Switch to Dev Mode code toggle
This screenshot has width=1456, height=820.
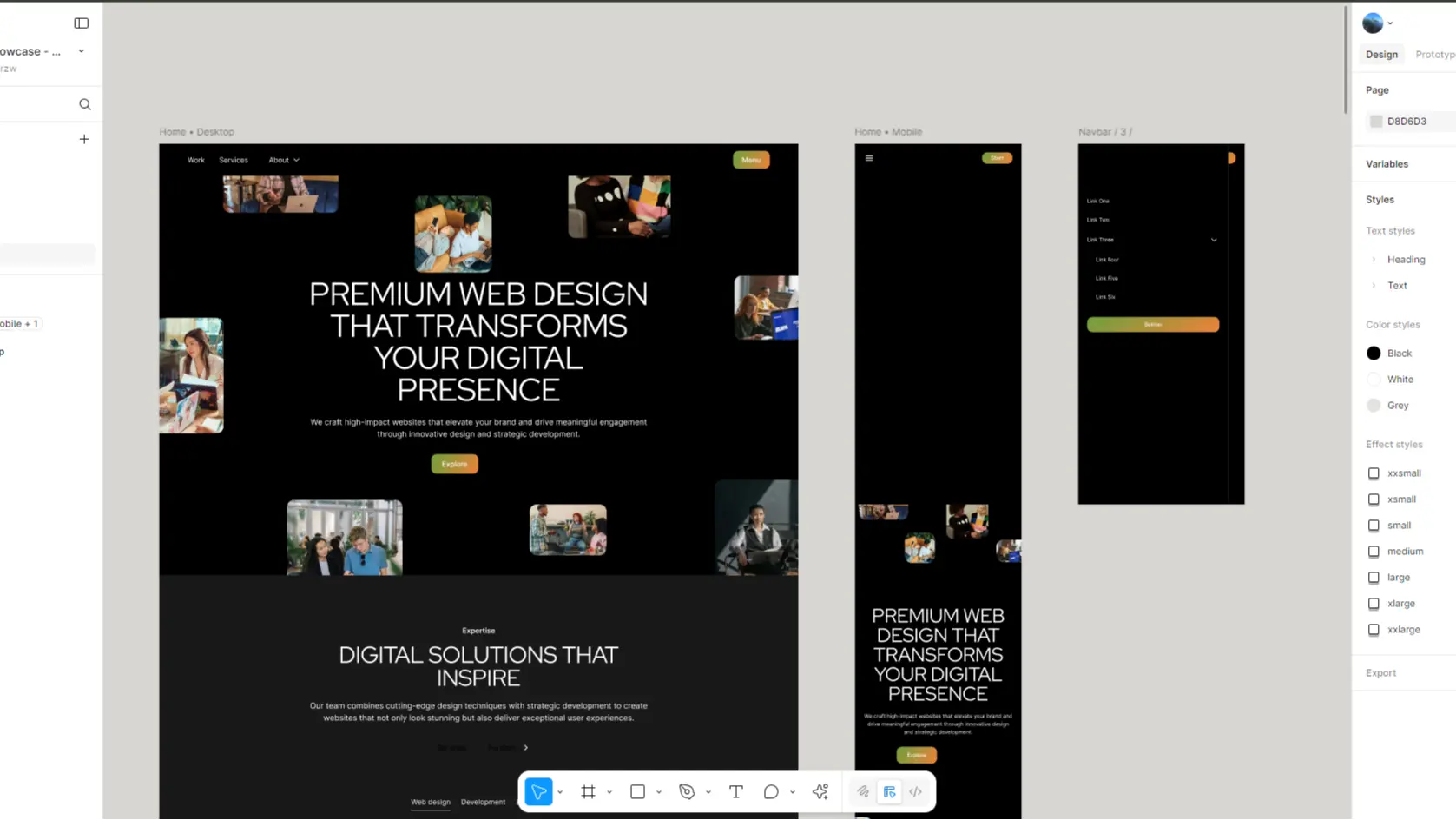(x=915, y=791)
